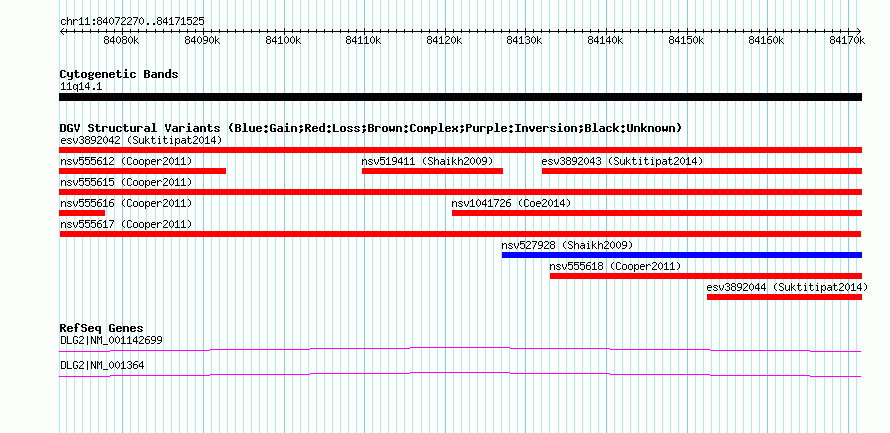Image resolution: width=890 pixels, height=433 pixels.
Task: Open variant label nsv555616 (Cooper2011)
Action: 126,203
